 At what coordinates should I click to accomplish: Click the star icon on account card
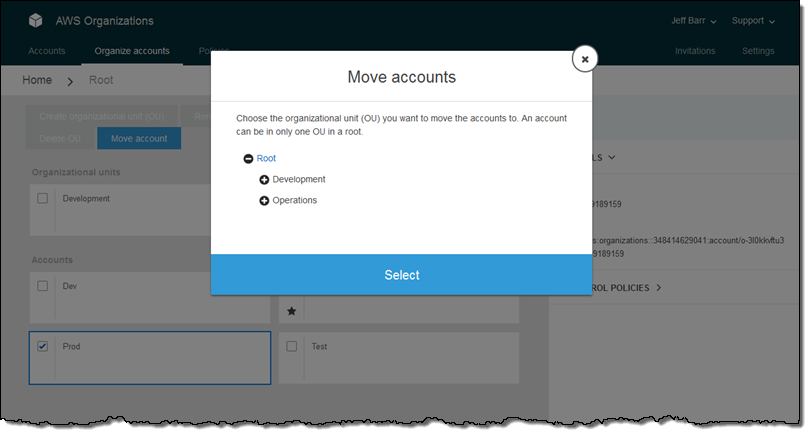tap(291, 311)
